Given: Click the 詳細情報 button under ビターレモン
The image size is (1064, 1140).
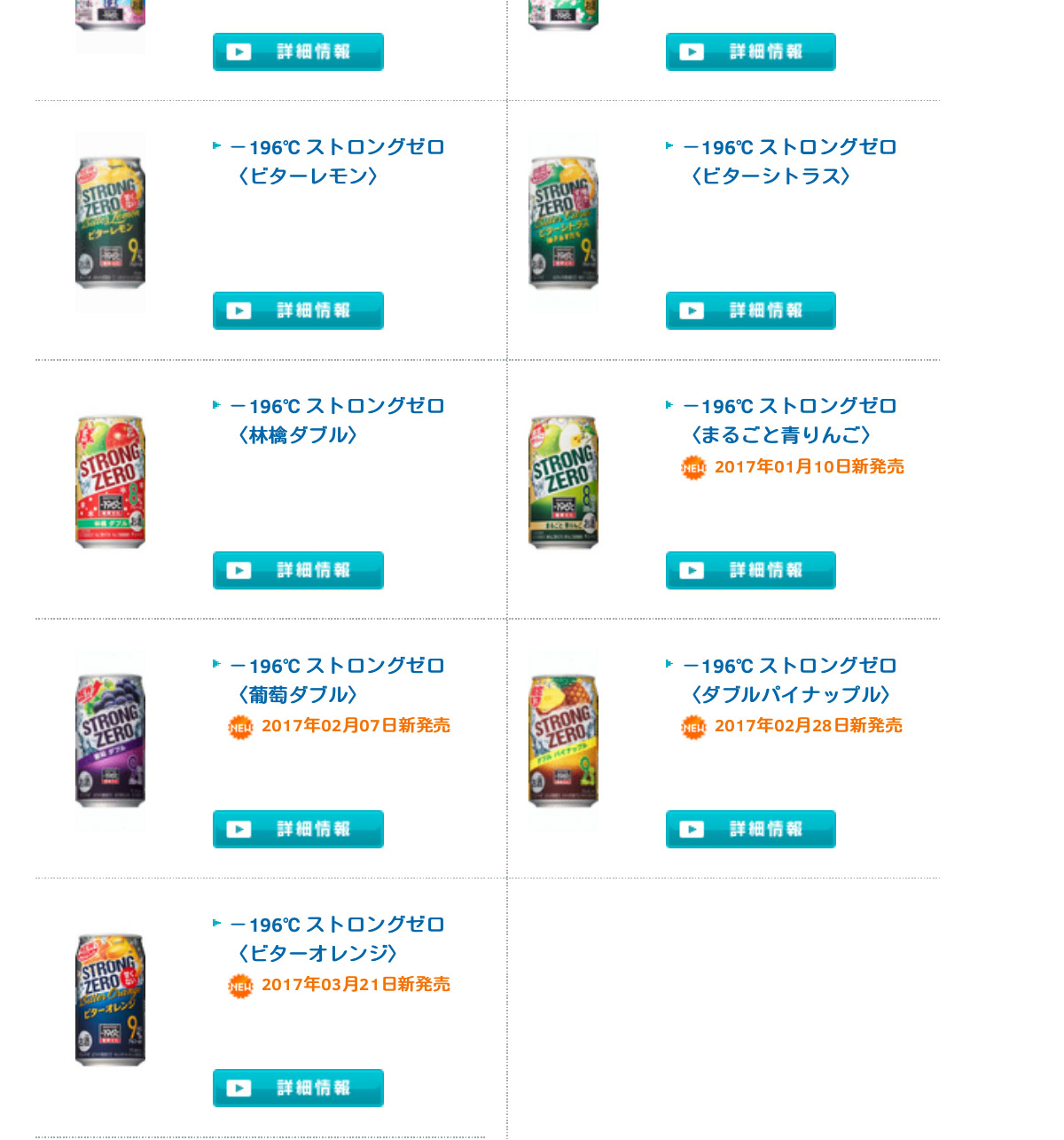Looking at the screenshot, I should [x=298, y=310].
